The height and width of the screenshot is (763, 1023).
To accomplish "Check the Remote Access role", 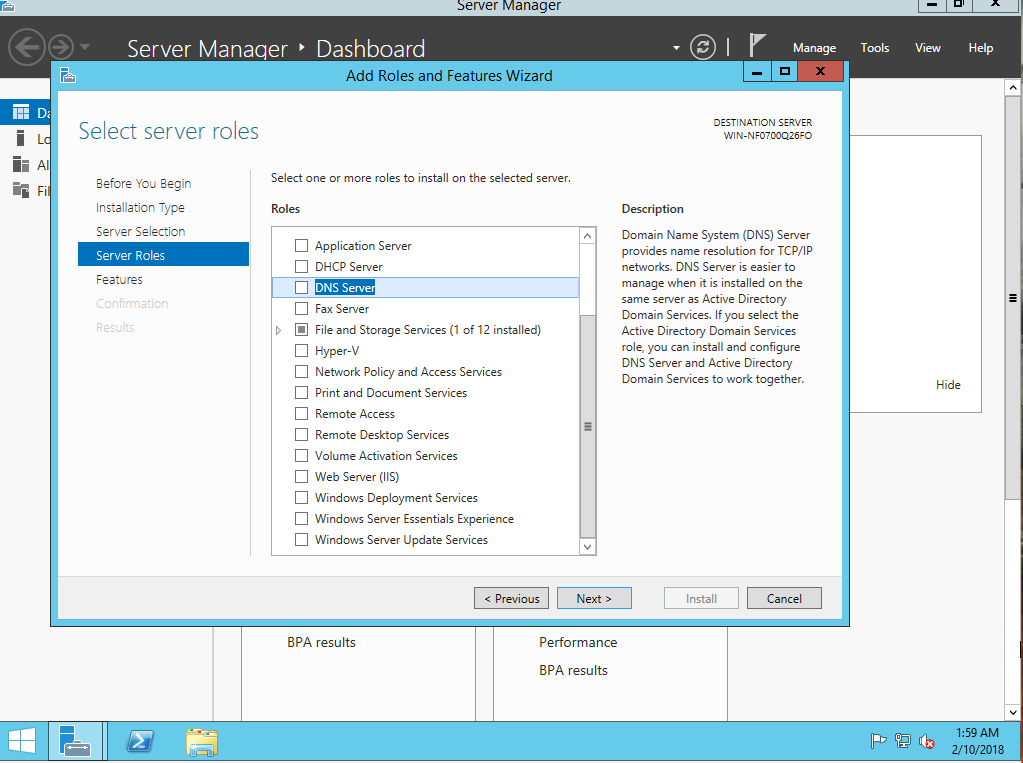I will (x=301, y=413).
